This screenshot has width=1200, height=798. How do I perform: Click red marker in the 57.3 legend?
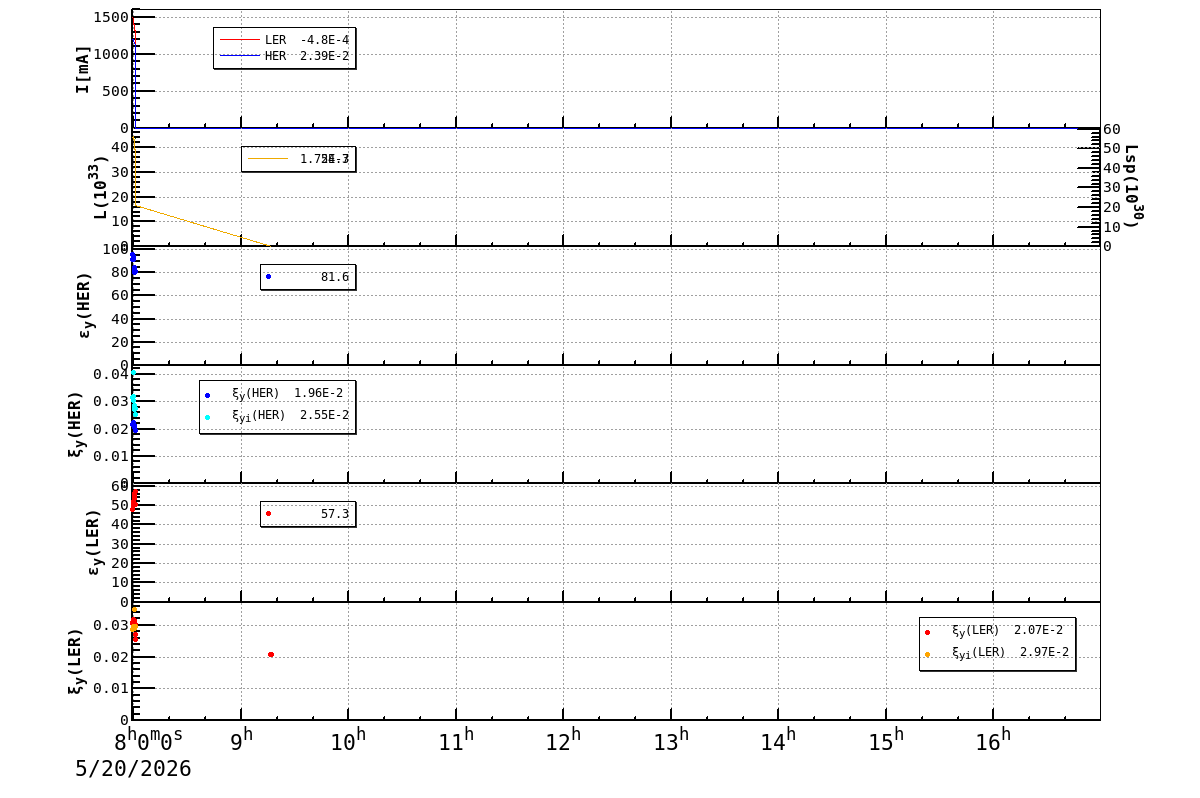(268, 514)
